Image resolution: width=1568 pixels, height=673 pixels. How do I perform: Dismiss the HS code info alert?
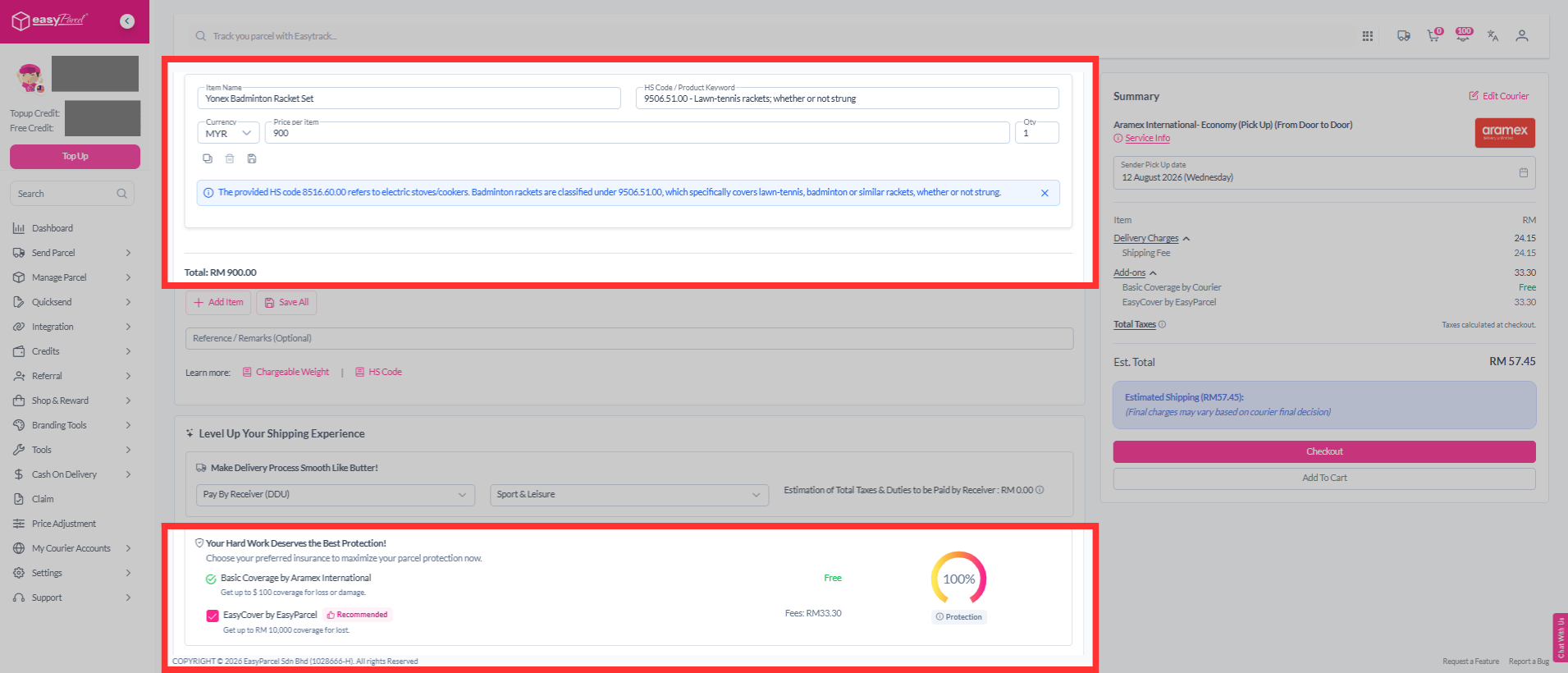pyautogui.click(x=1045, y=193)
